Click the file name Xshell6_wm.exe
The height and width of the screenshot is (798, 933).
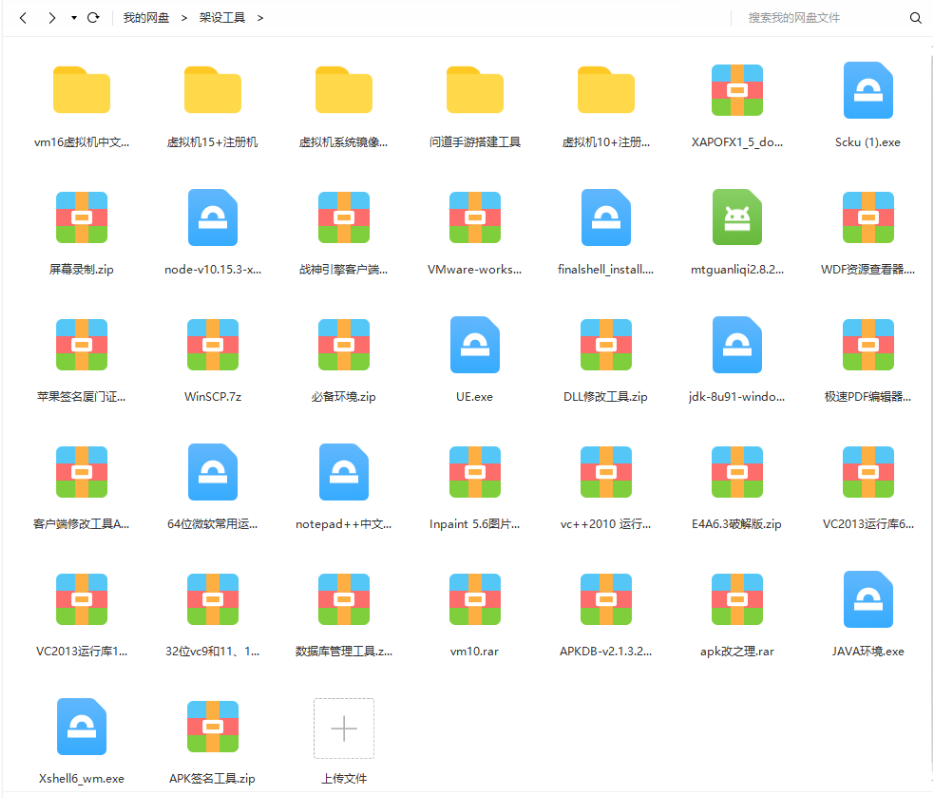click(82, 778)
